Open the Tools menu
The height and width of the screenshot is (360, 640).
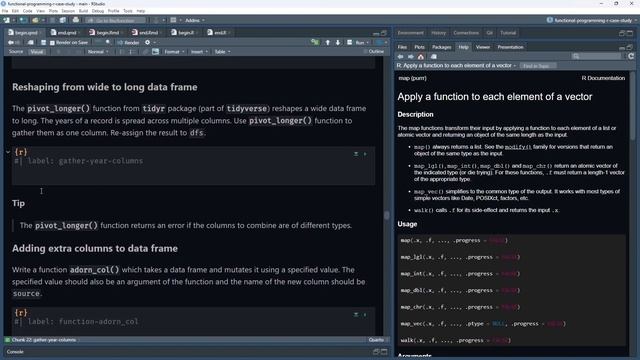pos(128,11)
